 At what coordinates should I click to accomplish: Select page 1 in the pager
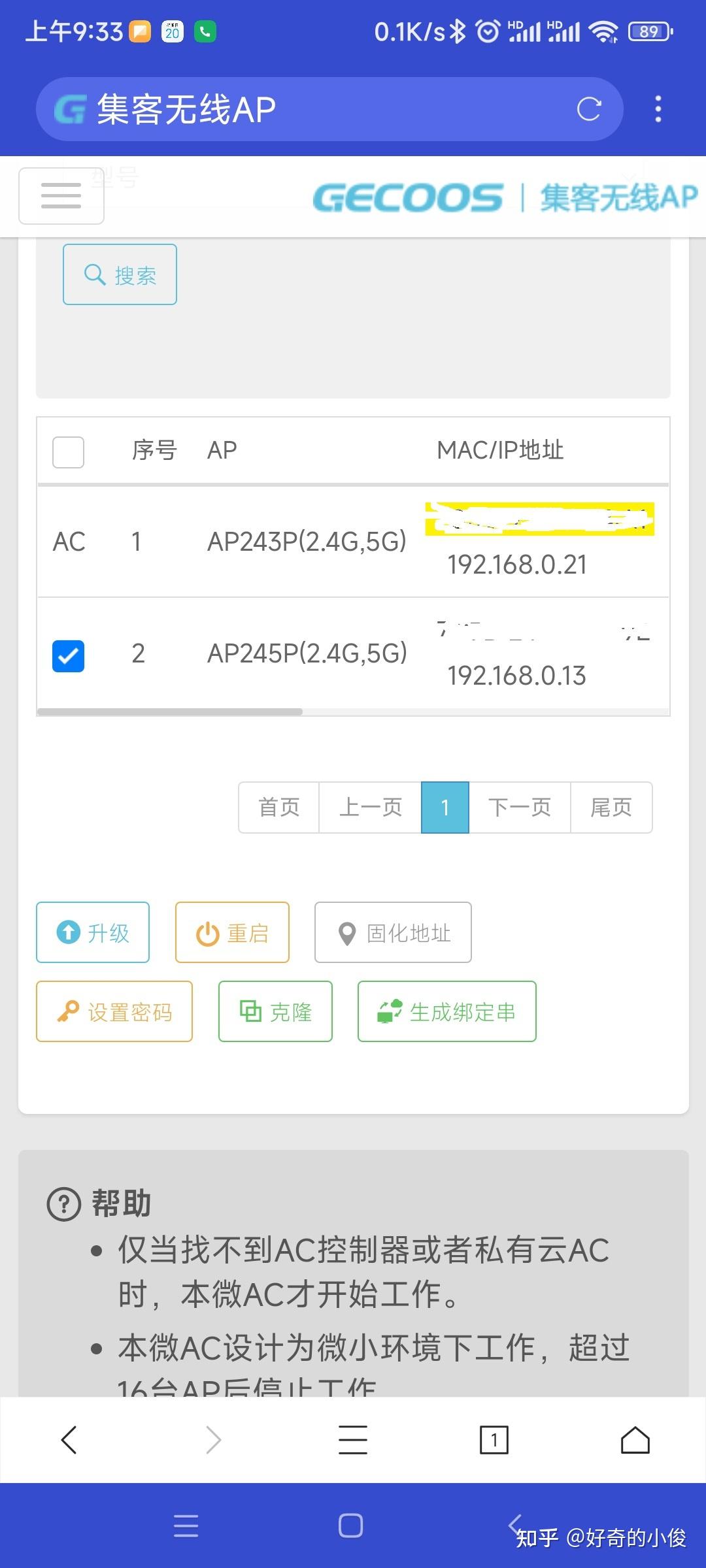tap(445, 808)
